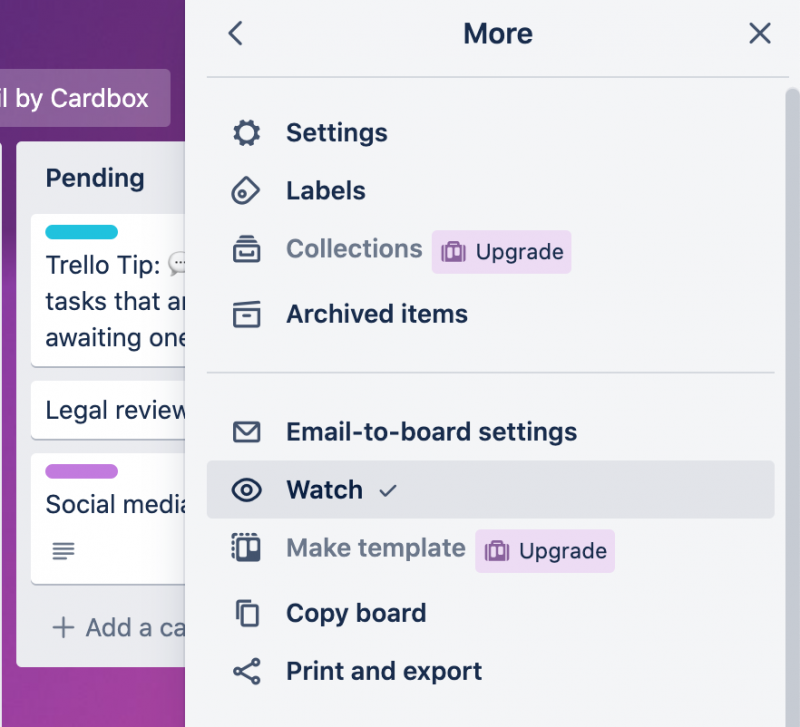Click the teal label on the Trello Tip card
Screen dimensions: 800x727
[x=80, y=231]
